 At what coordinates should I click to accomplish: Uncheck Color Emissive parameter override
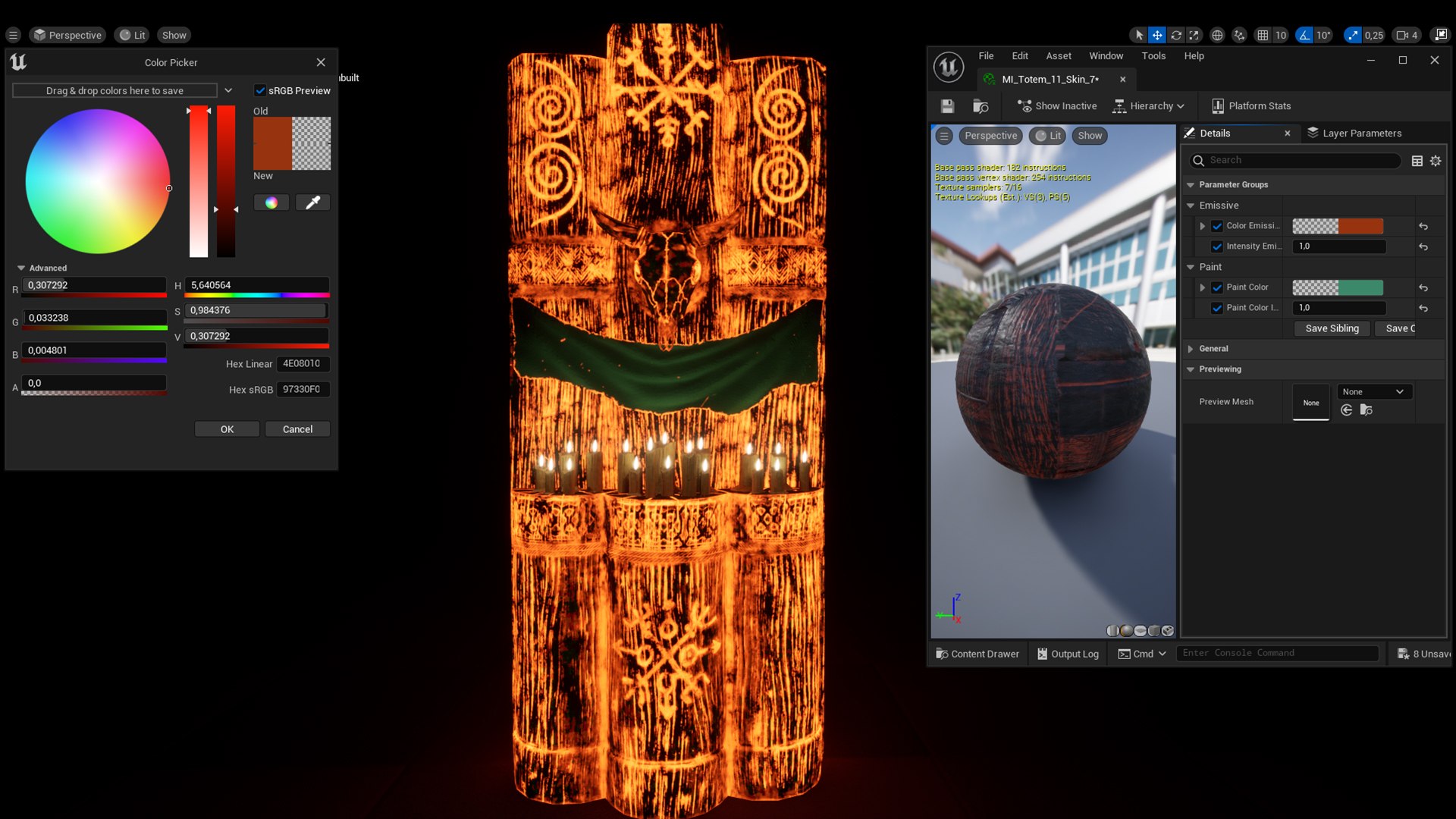click(x=1217, y=226)
